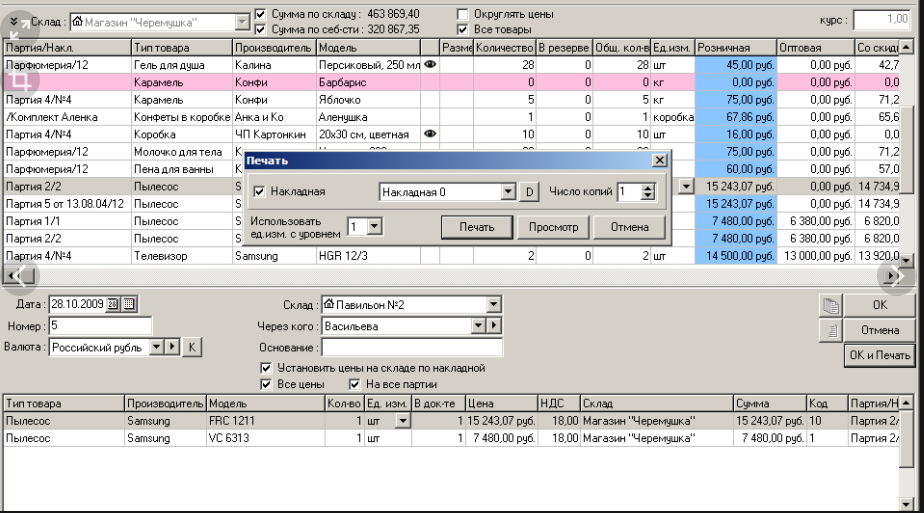Enable the Округлять цены checkbox
Screen dimensions: 924x513
pyautogui.click(x=463, y=14)
